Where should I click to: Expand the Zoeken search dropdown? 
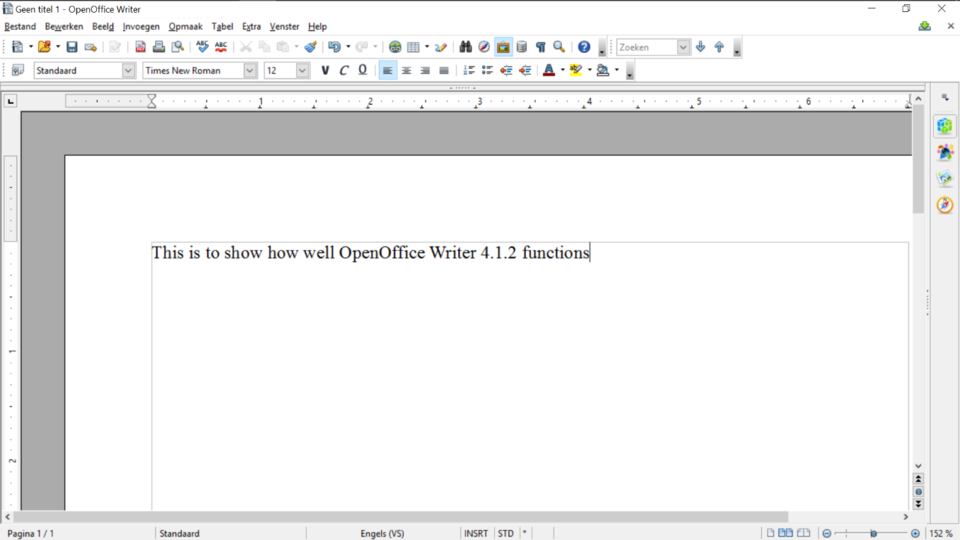pos(683,47)
